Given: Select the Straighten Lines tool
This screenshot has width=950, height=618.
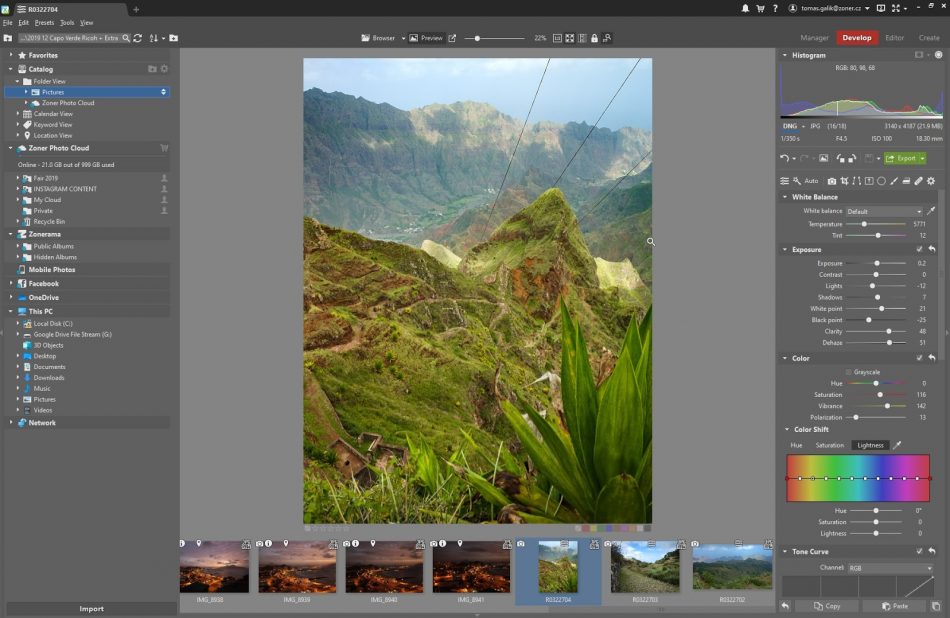Looking at the screenshot, I should pyautogui.click(x=856, y=181).
